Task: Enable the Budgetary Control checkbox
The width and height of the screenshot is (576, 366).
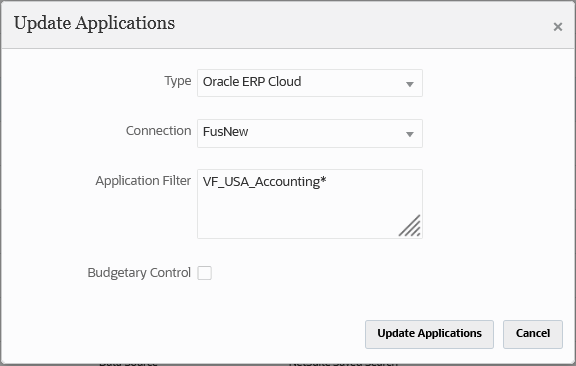Action: (x=204, y=273)
